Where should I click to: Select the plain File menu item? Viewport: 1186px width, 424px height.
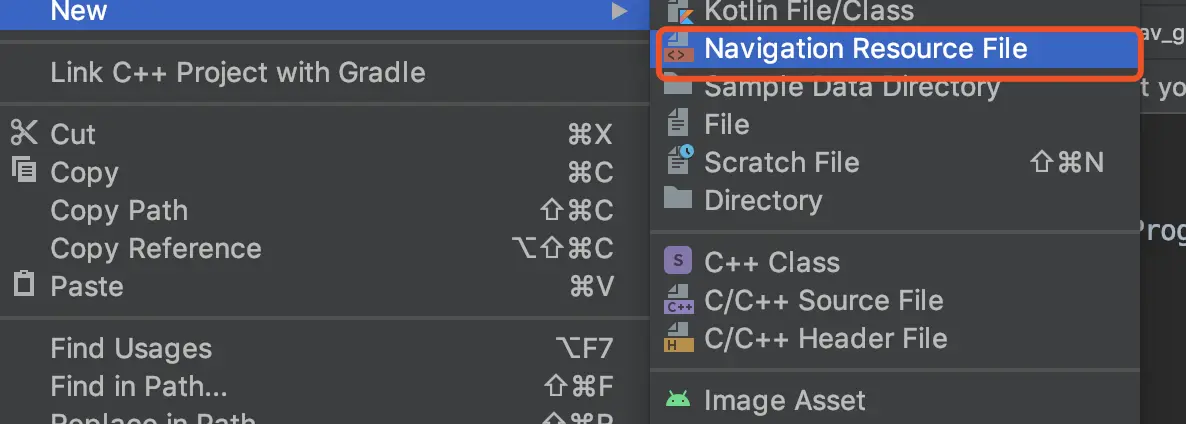(726, 124)
